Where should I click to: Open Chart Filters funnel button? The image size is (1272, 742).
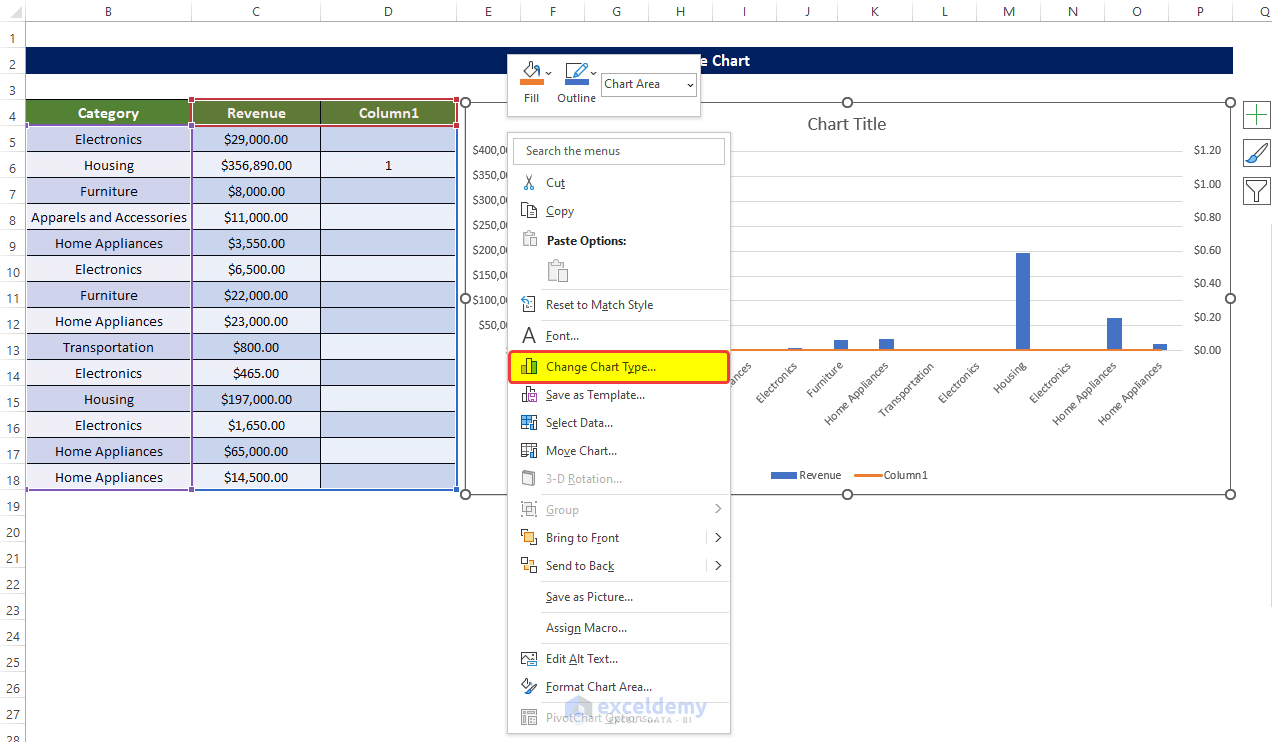[1257, 190]
